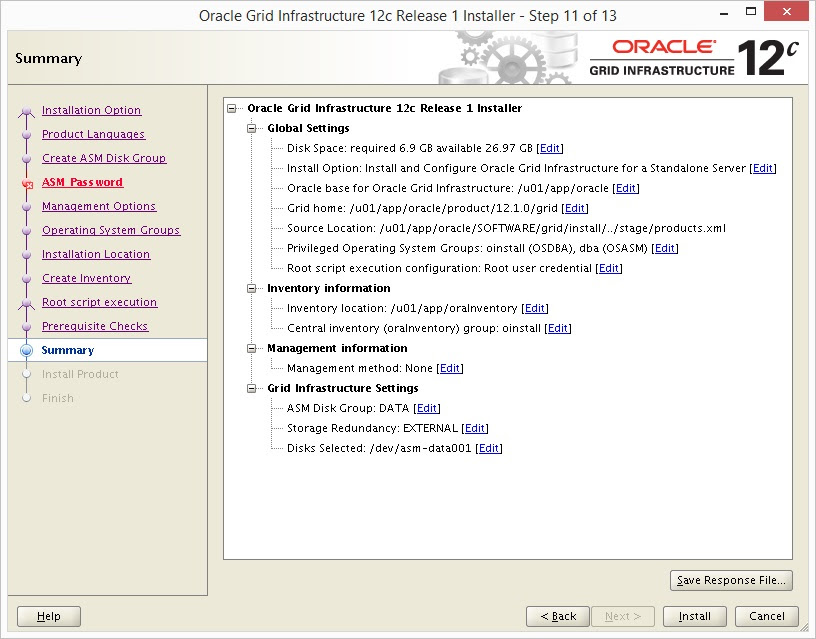Collapse the Management information section
The image size is (816, 639).
coord(251,348)
